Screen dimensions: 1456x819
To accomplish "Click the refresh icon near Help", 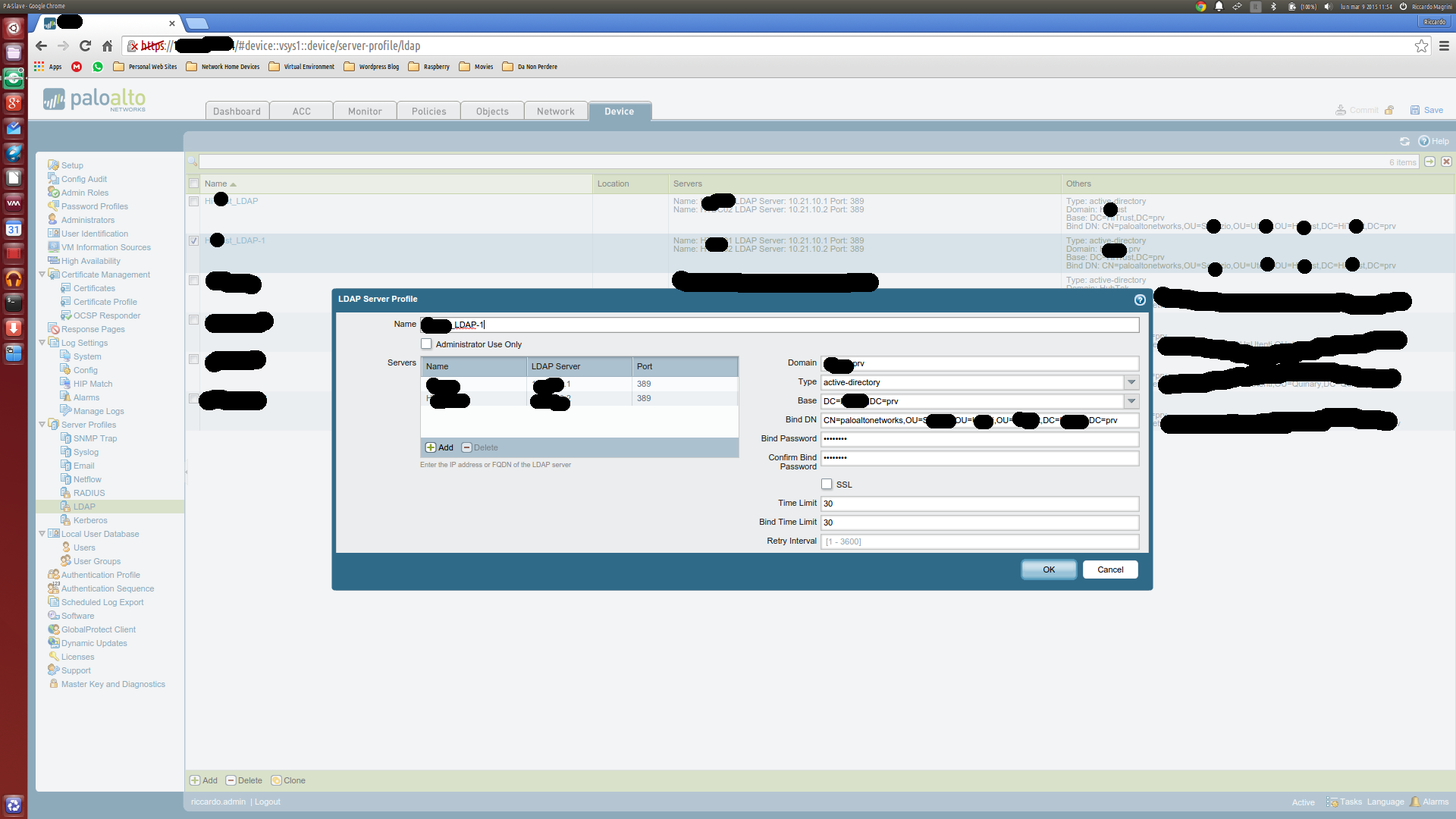I will pyautogui.click(x=1404, y=142).
